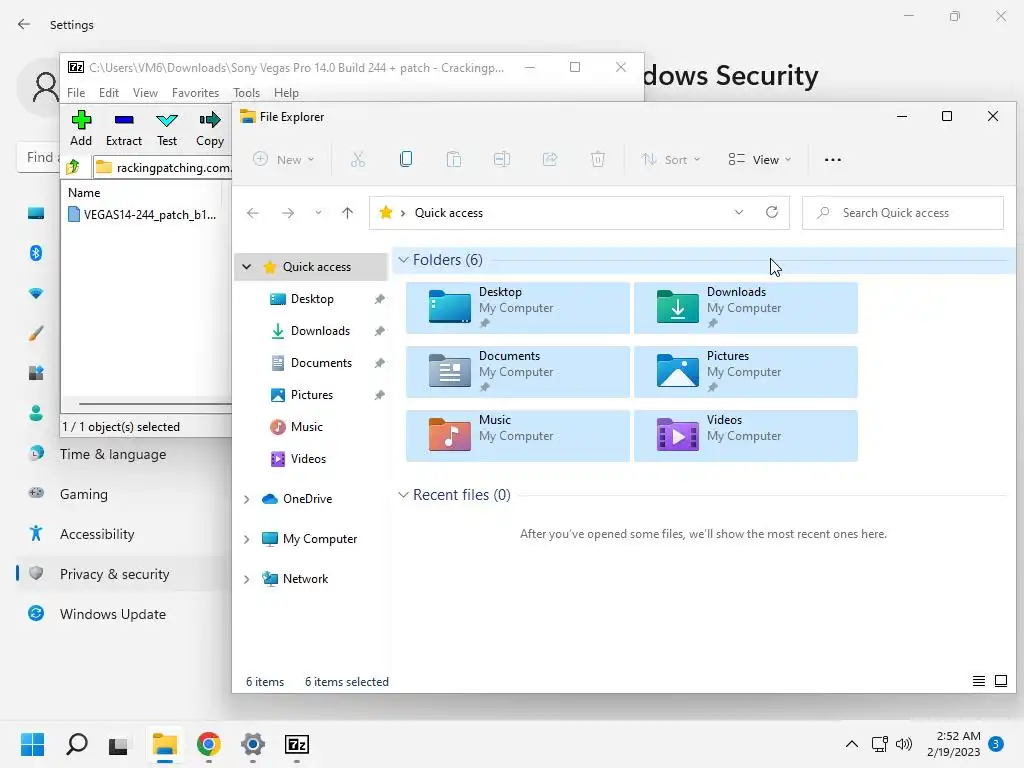Open the See more ellipsis menu
Viewport: 1024px width, 768px height.
point(833,159)
